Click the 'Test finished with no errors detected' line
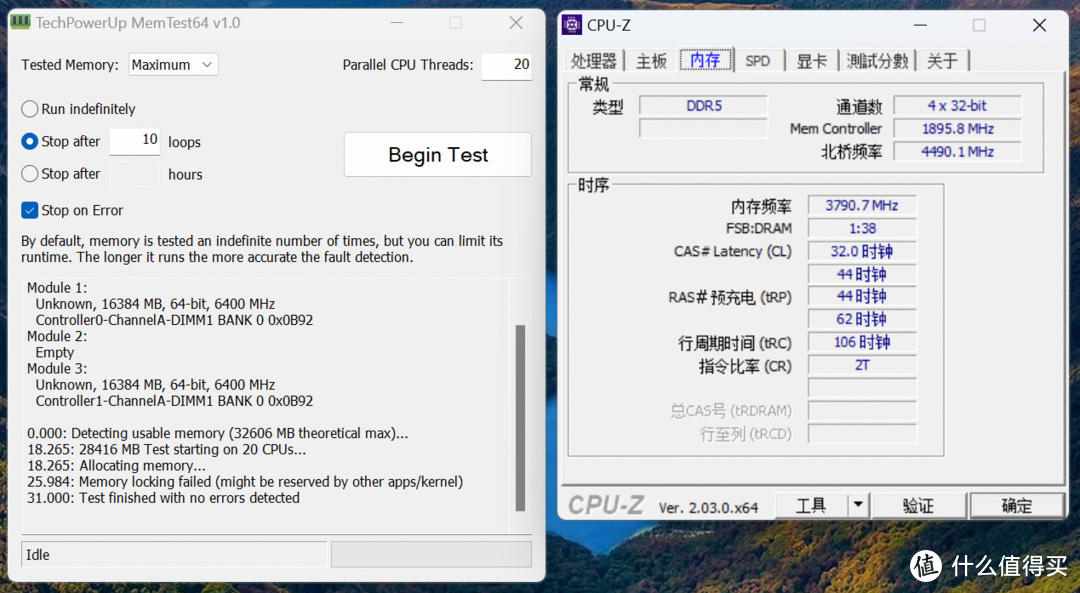This screenshot has height=593, width=1080. click(x=163, y=498)
